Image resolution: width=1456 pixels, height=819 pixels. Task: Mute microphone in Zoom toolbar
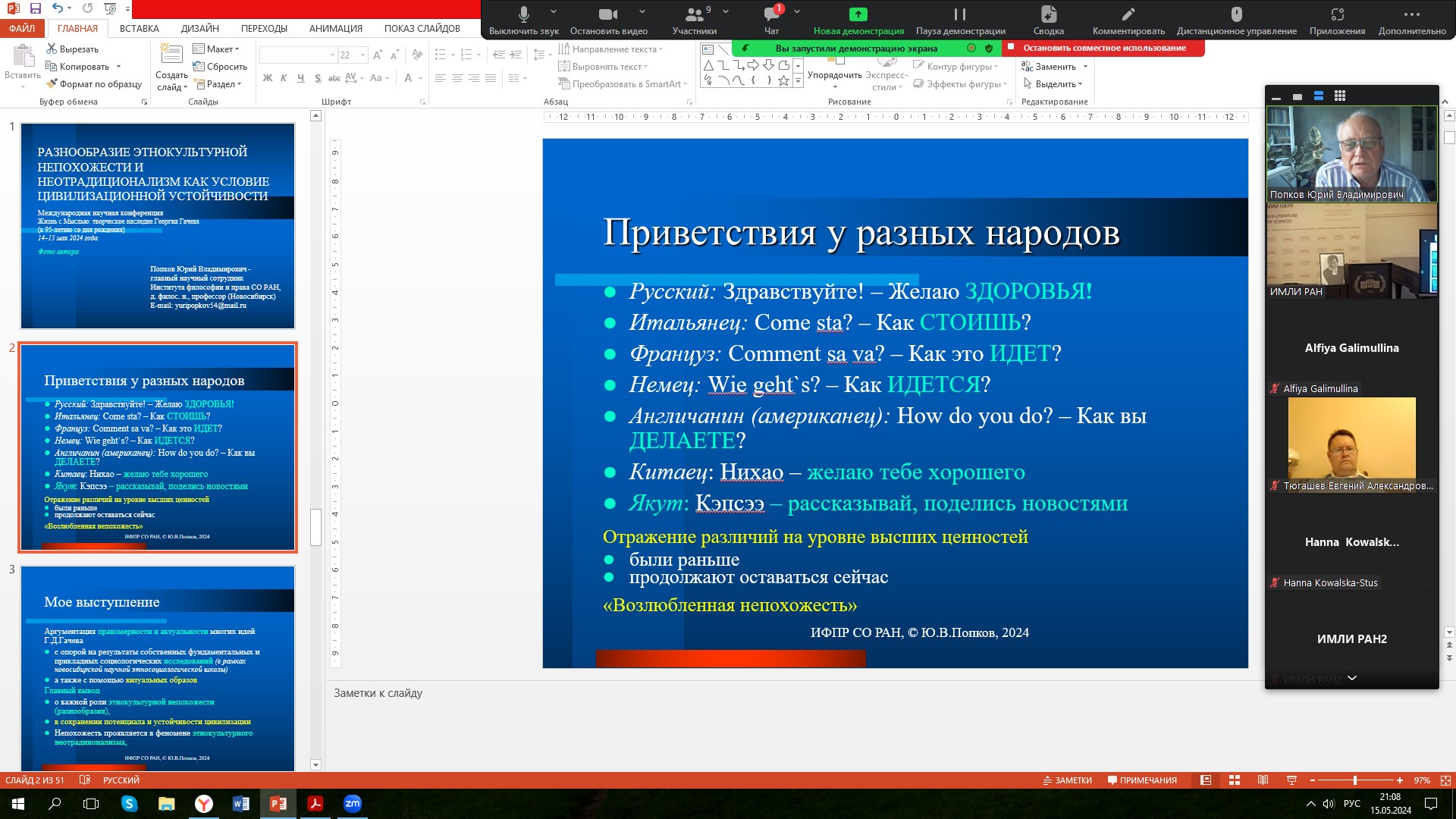[x=523, y=14]
